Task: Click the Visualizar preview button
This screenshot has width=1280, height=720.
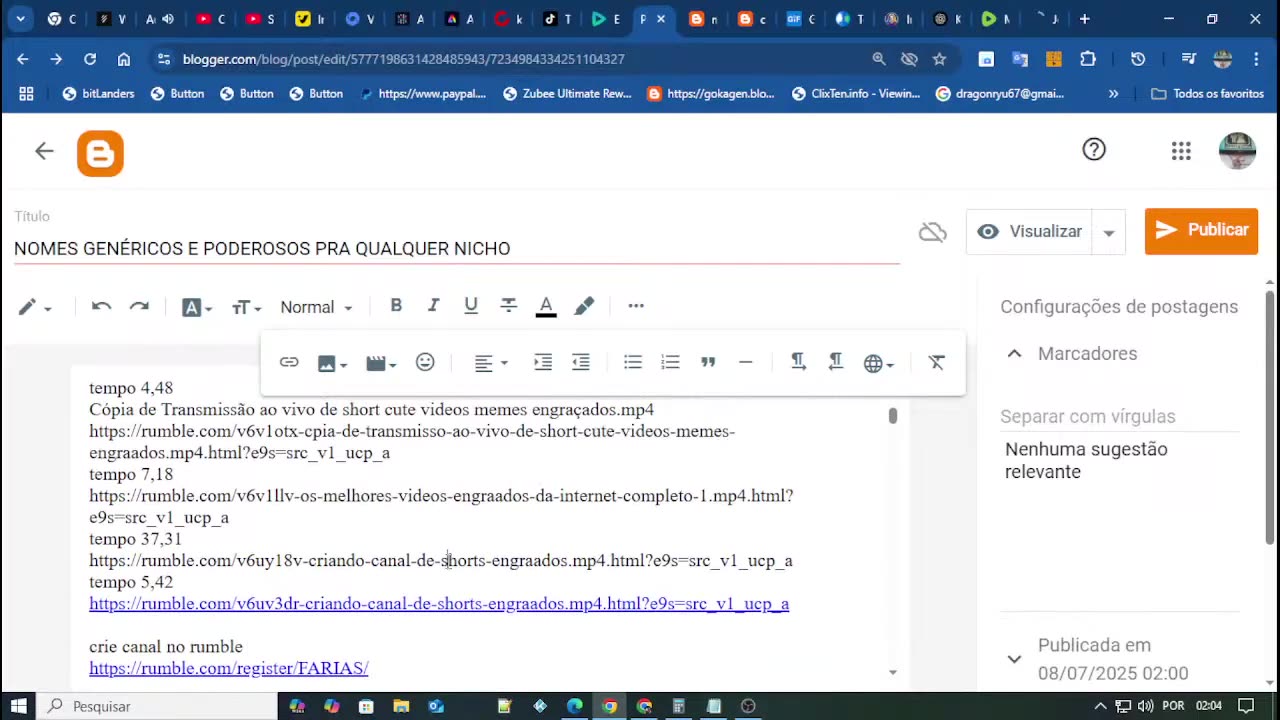Action: pos(1030,231)
